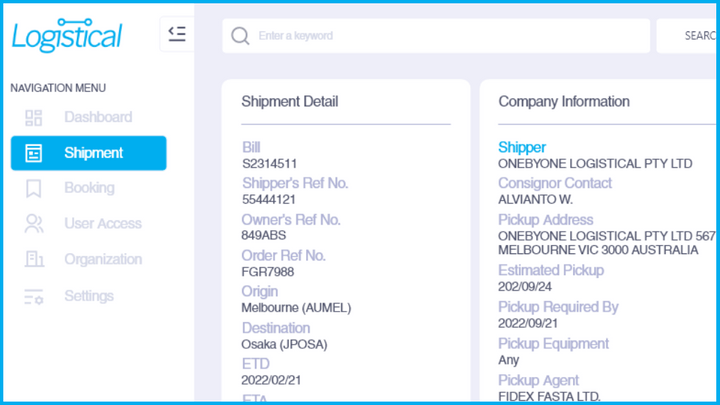
Task: Click the search magnifier icon
Action: 240,36
